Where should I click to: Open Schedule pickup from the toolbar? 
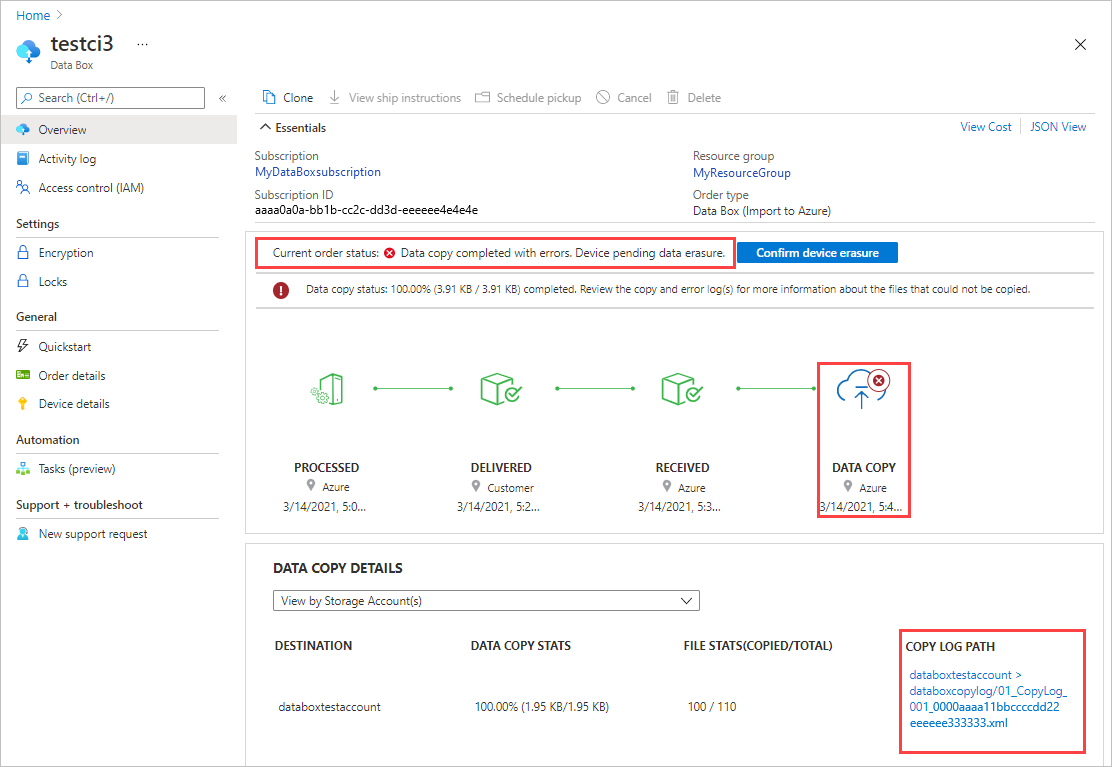coord(528,97)
